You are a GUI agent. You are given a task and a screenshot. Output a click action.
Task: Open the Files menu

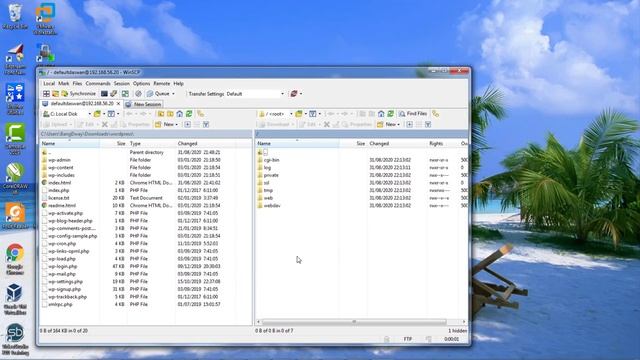click(x=77, y=83)
